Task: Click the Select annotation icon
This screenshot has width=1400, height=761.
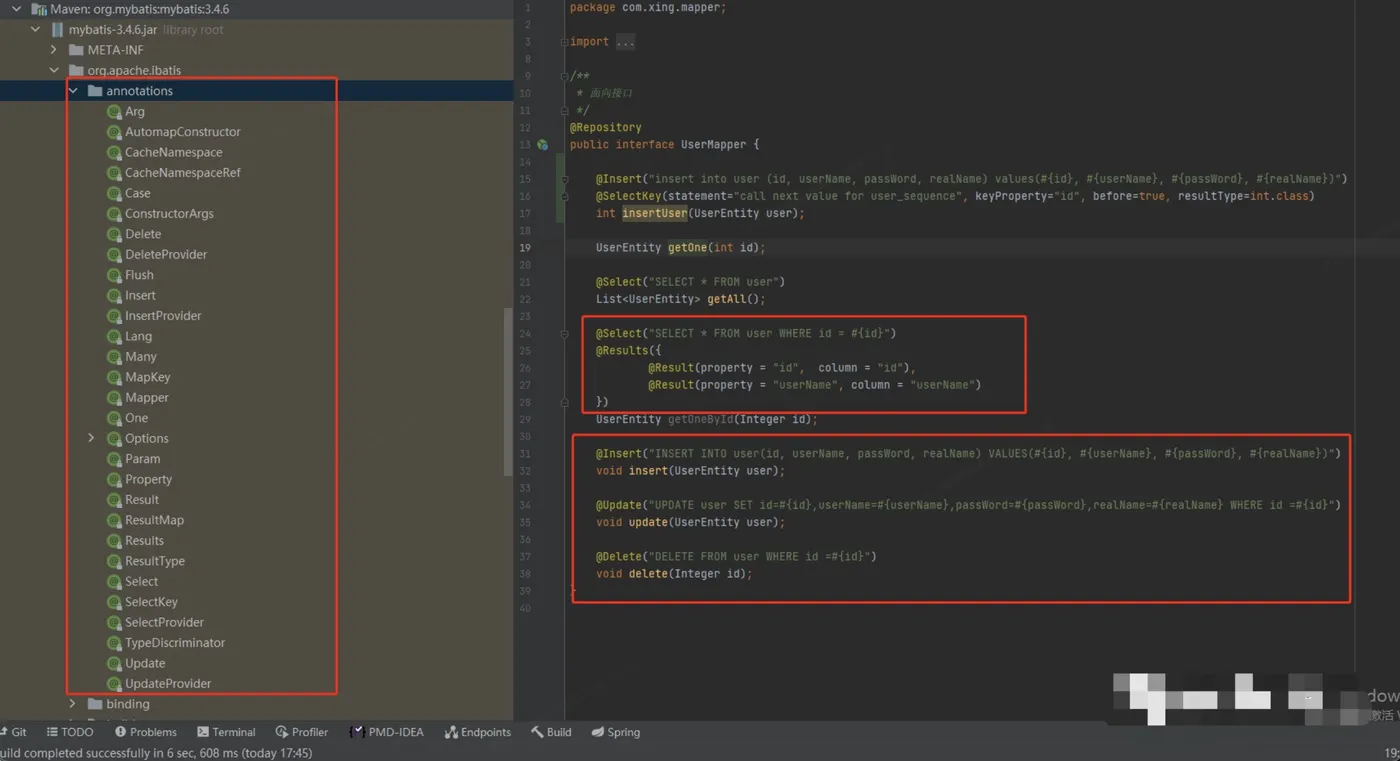Action: point(114,582)
